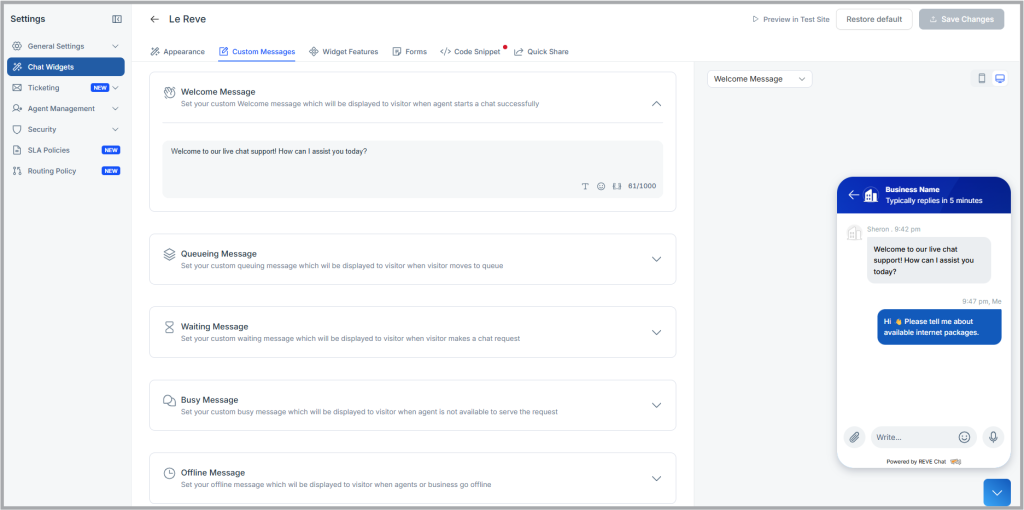Collapse the Welcome Message section
This screenshot has height=510, width=1024.
tap(657, 103)
